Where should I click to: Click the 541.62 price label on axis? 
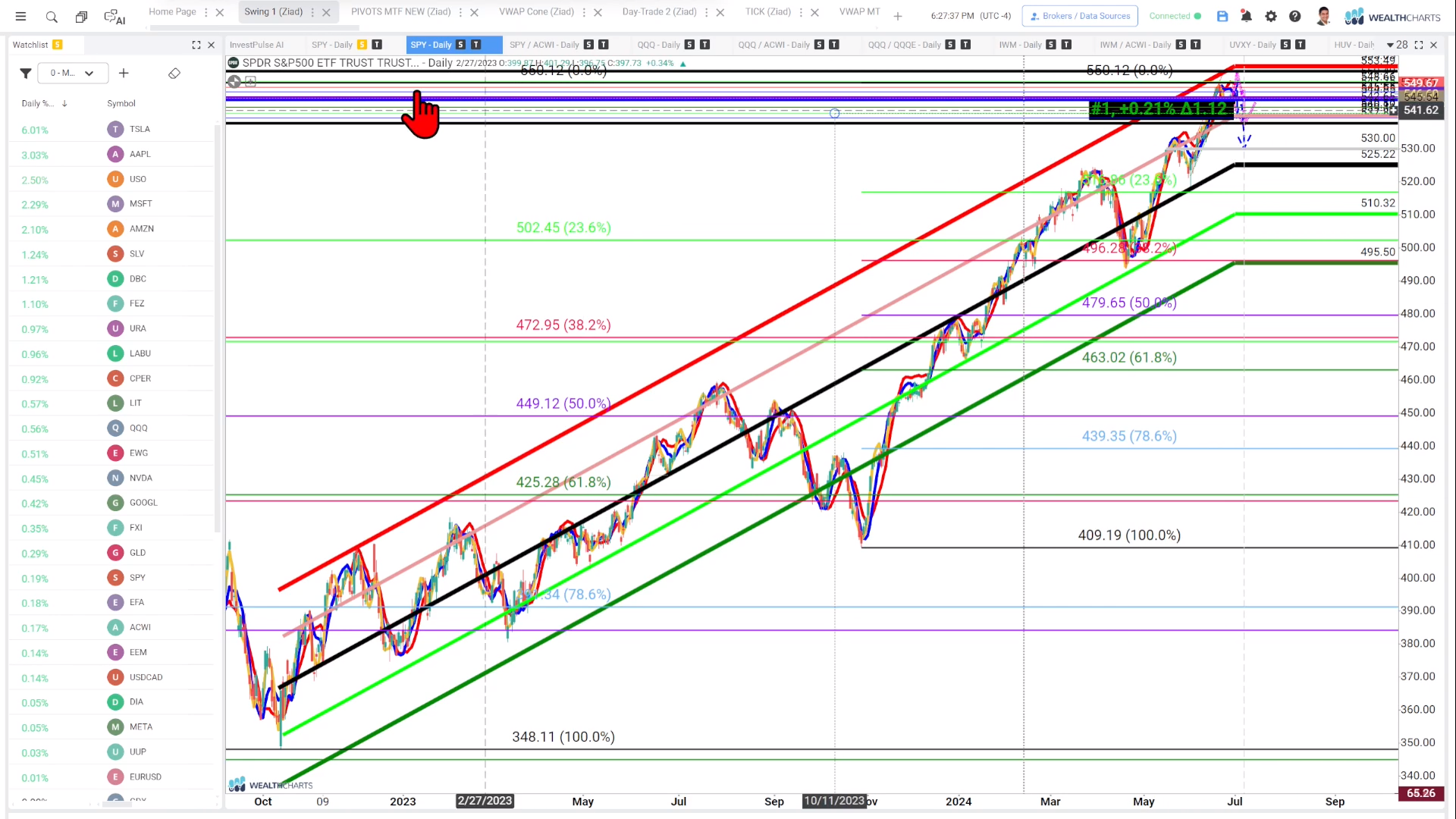coord(1420,111)
